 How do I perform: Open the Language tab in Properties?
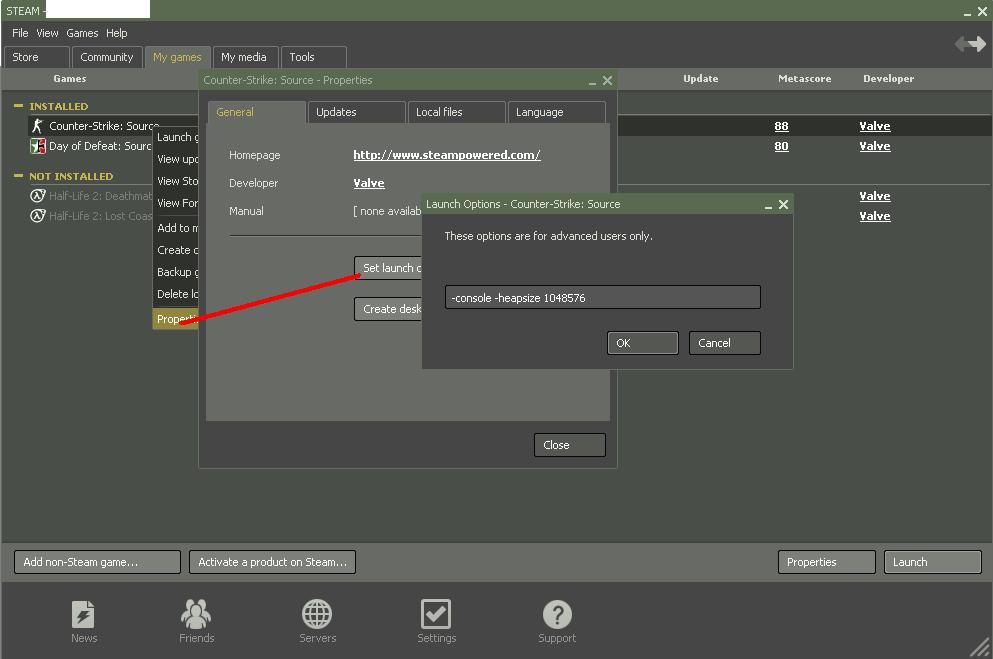pos(557,112)
